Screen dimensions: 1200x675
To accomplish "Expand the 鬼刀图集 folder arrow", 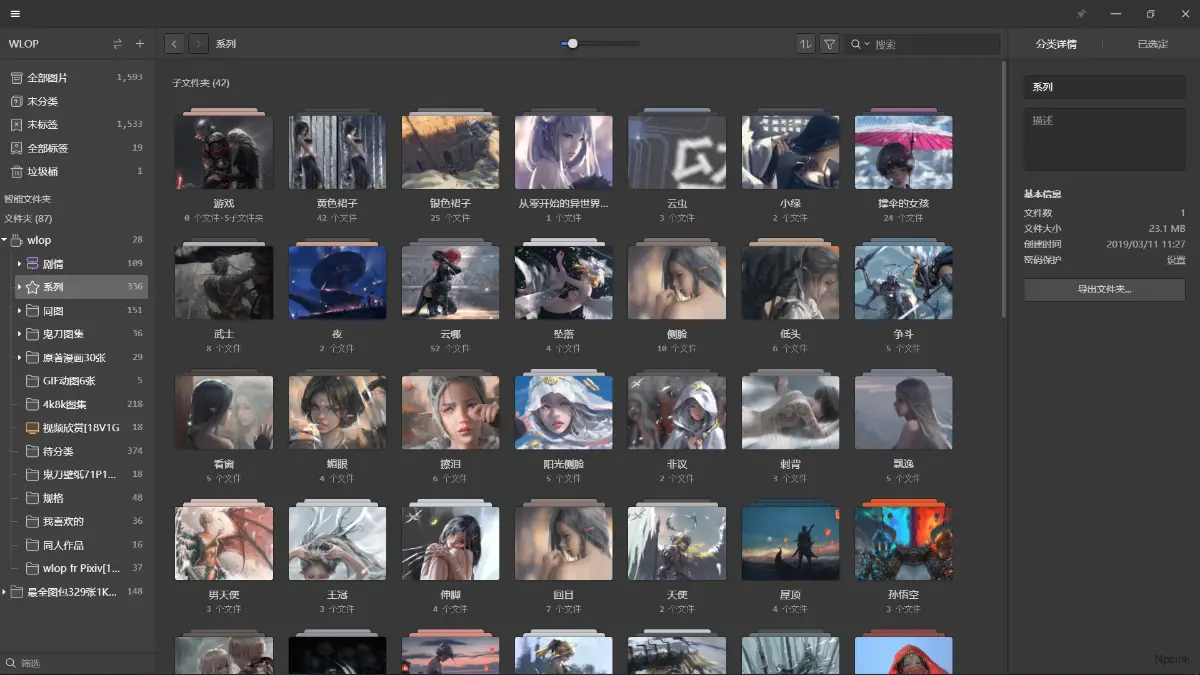I will coord(19,334).
